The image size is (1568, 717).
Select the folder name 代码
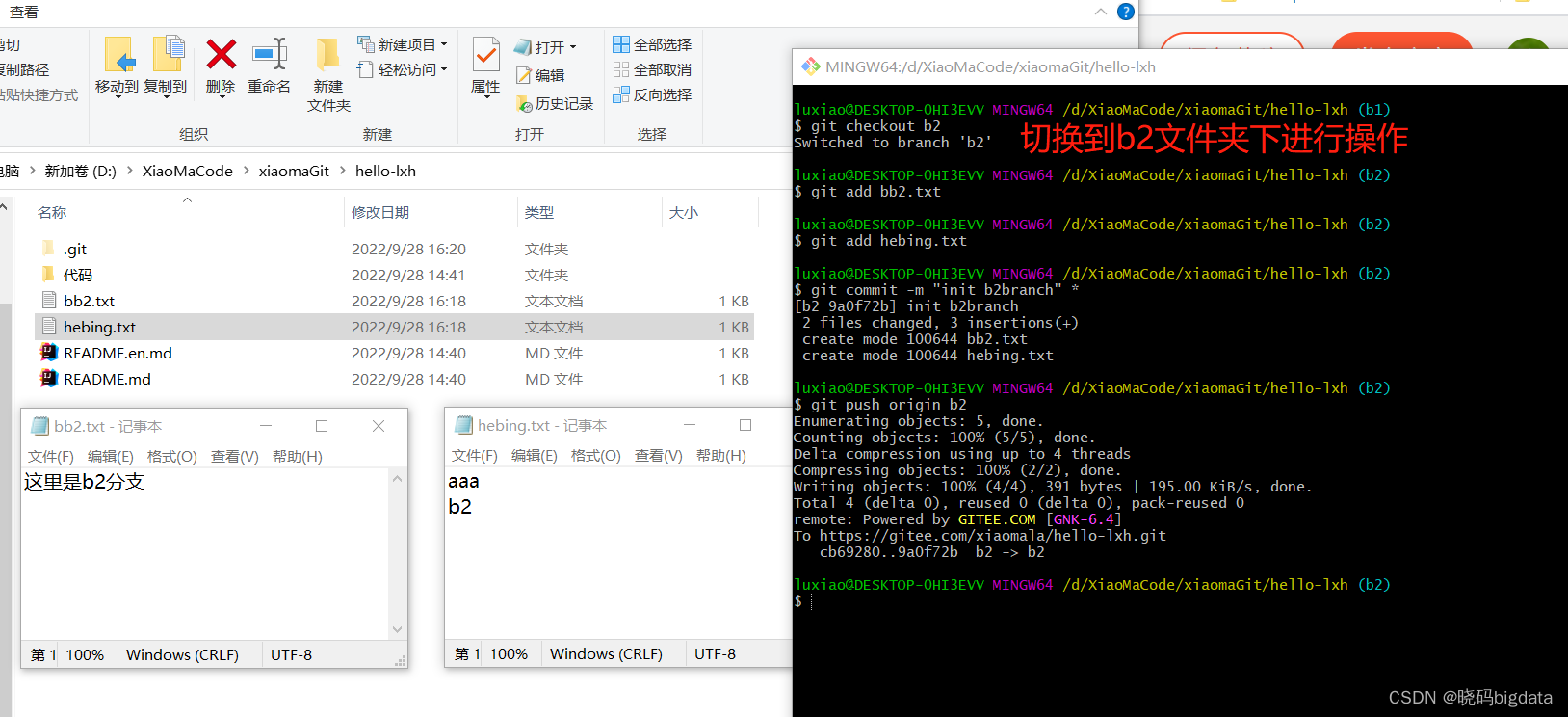[x=78, y=275]
